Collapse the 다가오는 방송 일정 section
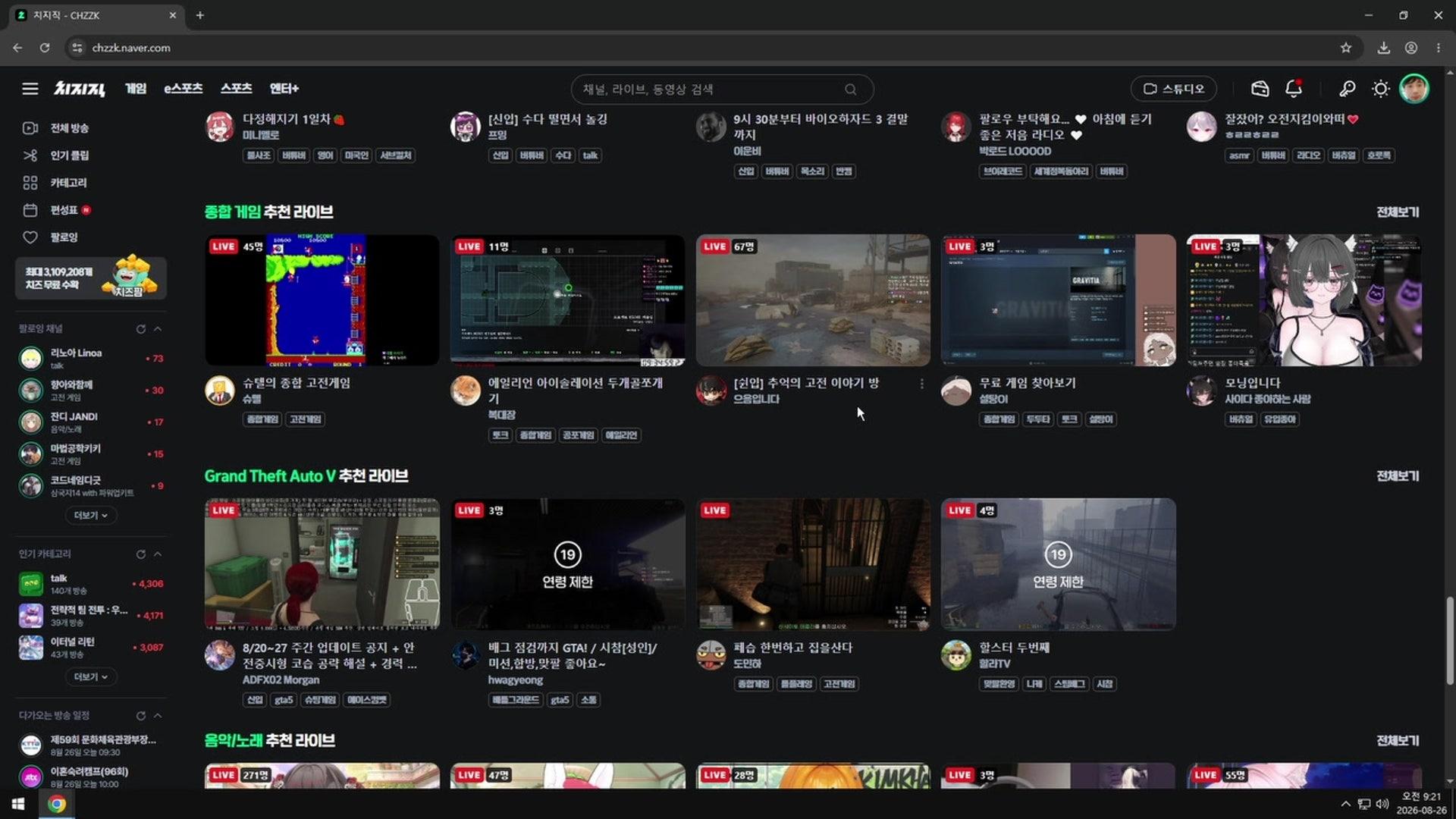This screenshot has height=819, width=1456. (x=158, y=716)
